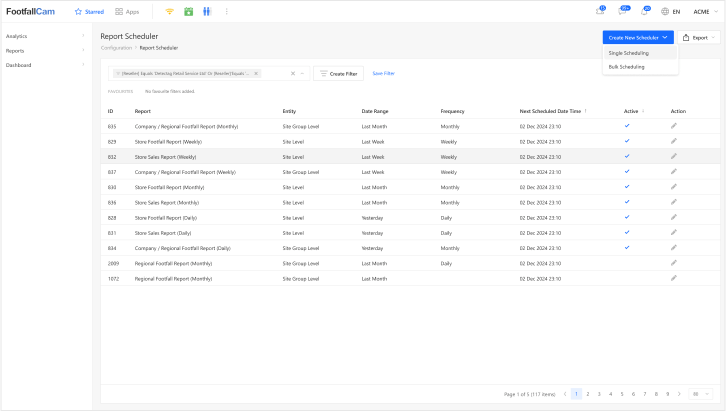726x411 pixels.
Task: Go to page 3
Action: (x=599, y=394)
